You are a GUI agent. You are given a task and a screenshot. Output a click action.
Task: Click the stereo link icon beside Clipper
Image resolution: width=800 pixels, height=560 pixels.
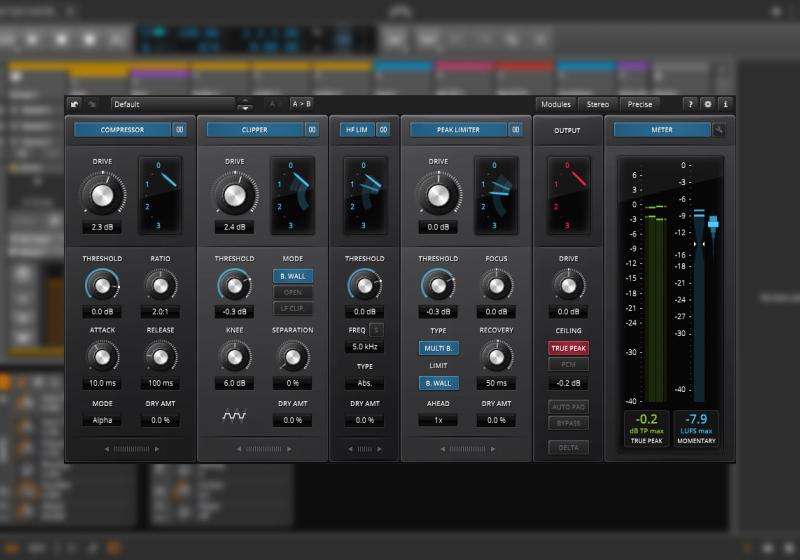point(312,130)
